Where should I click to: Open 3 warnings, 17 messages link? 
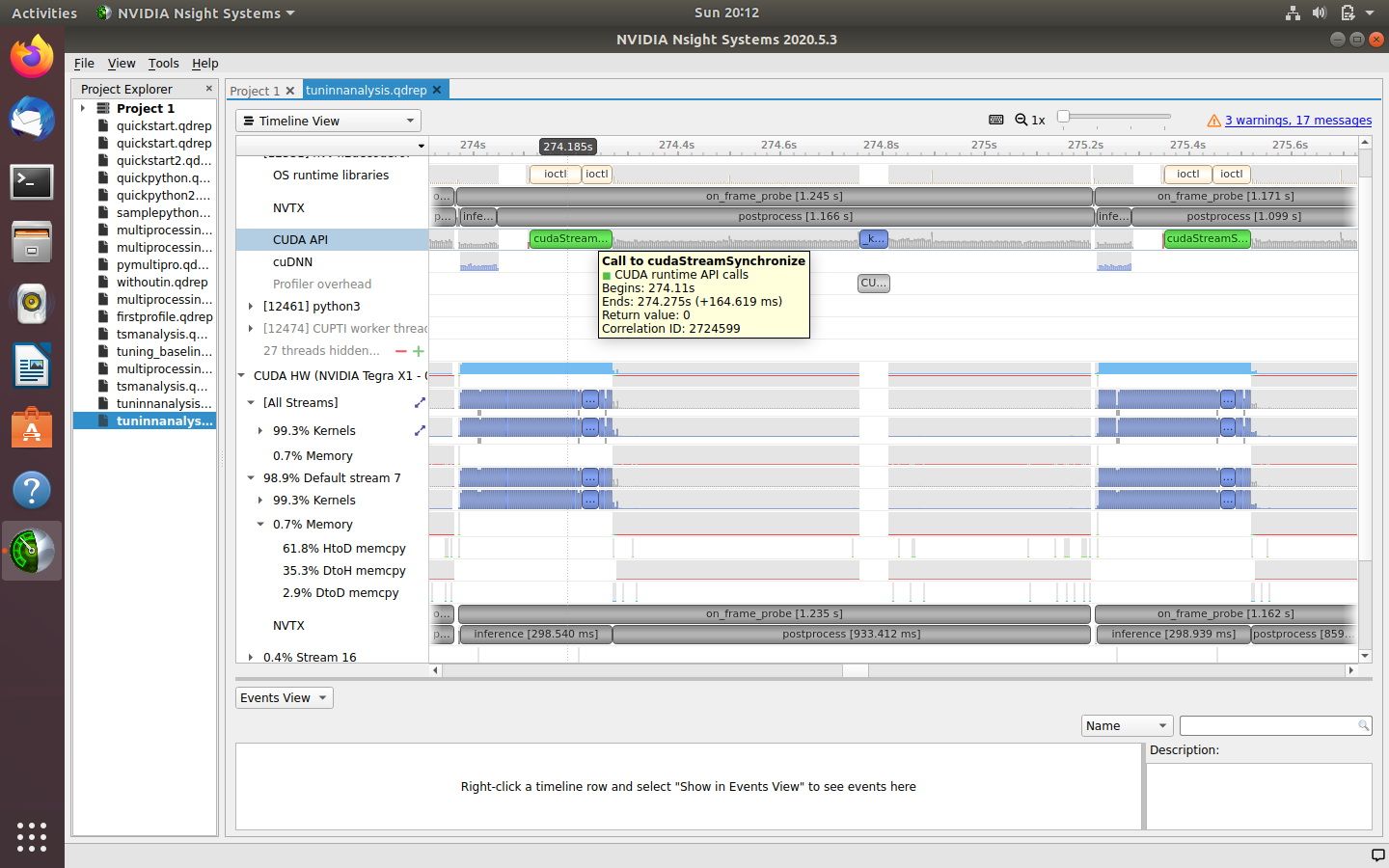click(1298, 121)
